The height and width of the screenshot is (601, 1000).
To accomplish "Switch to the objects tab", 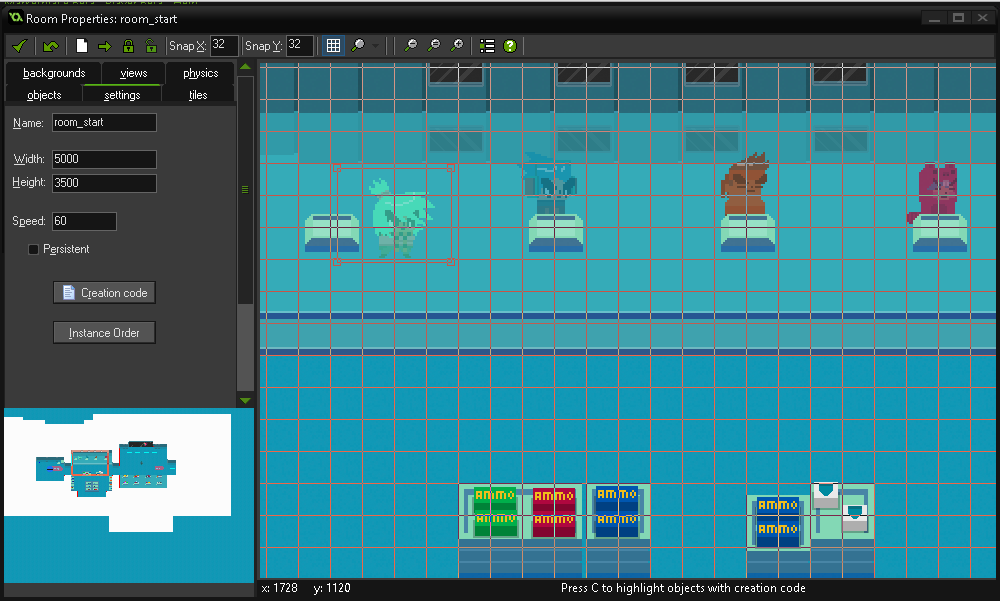I will (x=44, y=95).
